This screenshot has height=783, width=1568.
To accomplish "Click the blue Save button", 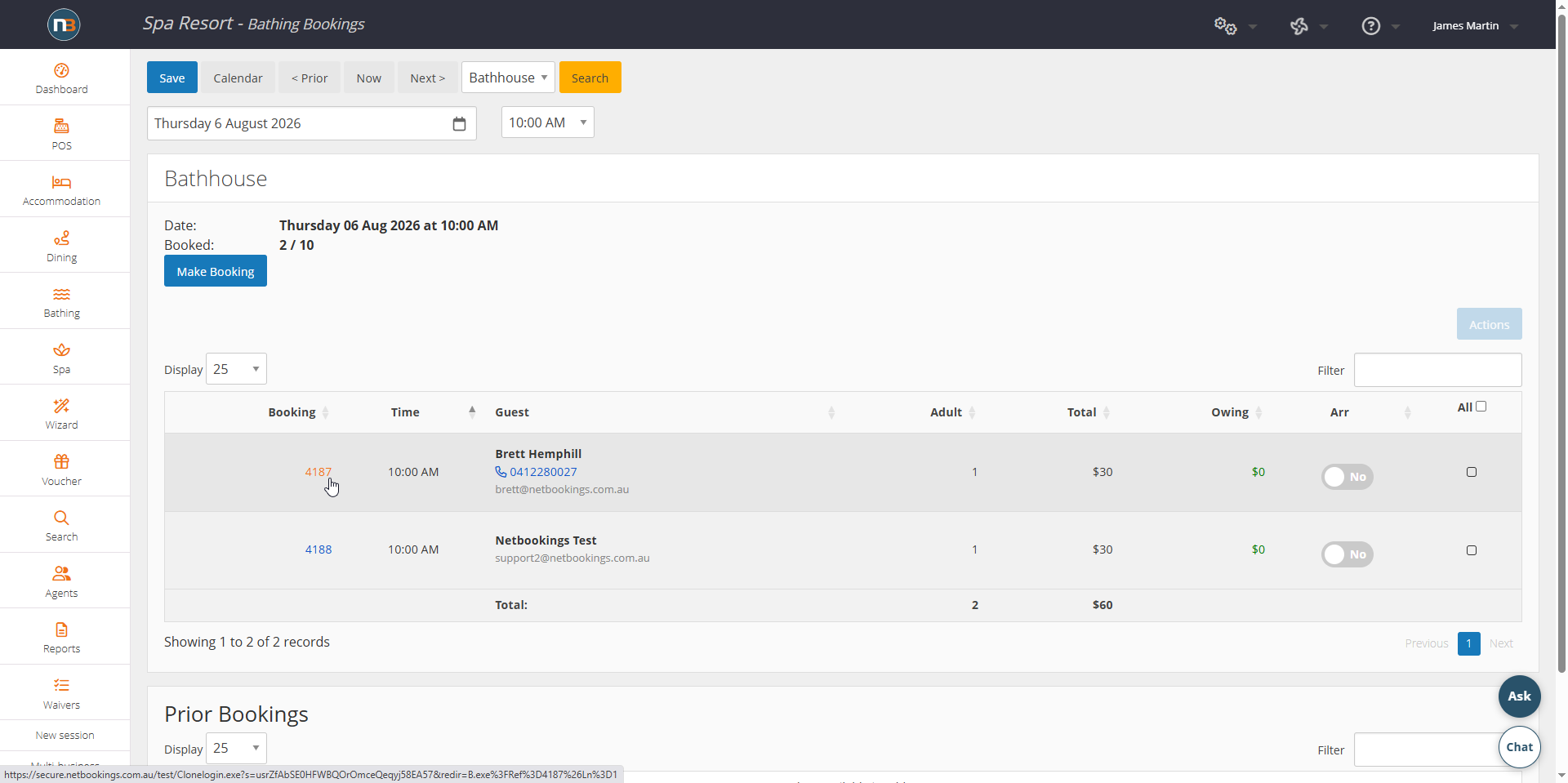I will (x=172, y=78).
